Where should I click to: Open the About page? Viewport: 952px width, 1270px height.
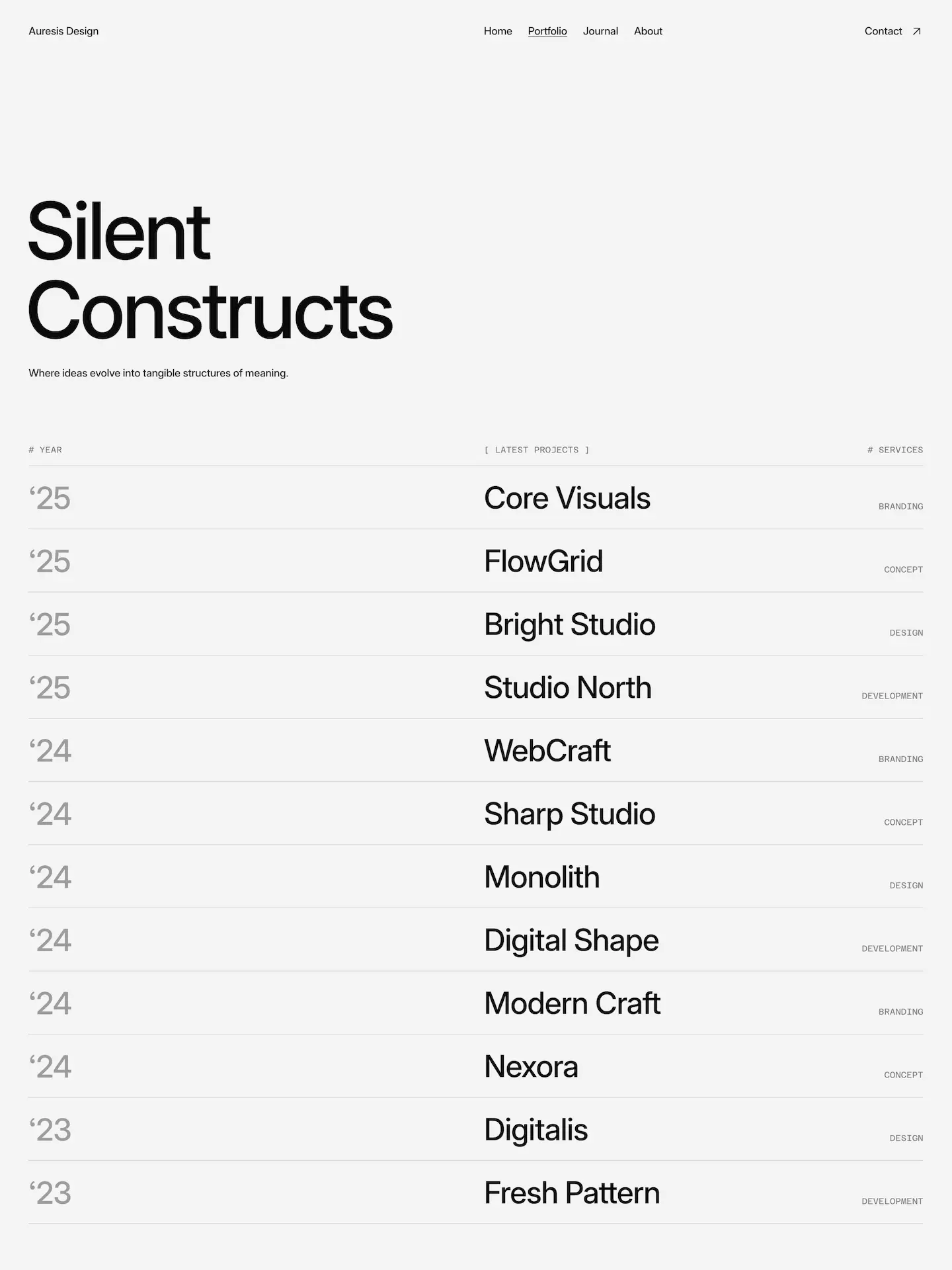point(648,31)
